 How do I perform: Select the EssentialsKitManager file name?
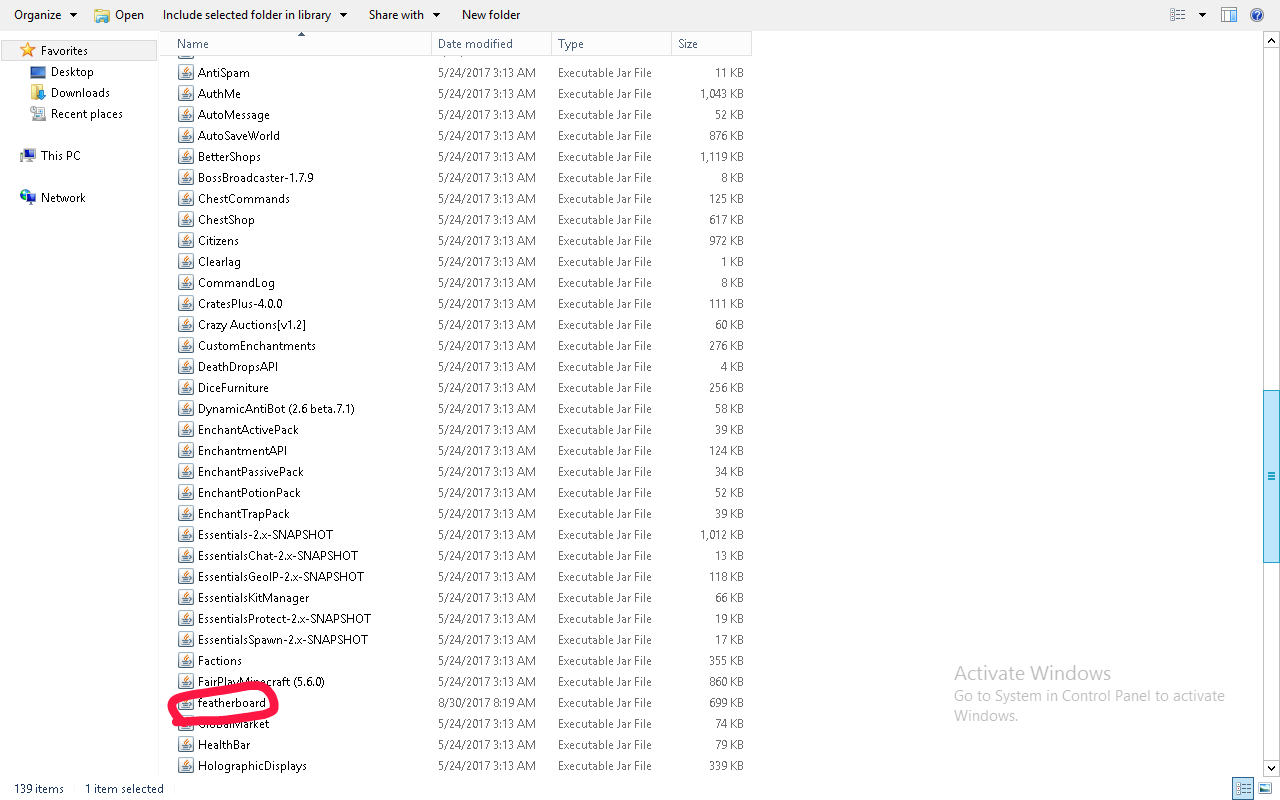(x=253, y=598)
